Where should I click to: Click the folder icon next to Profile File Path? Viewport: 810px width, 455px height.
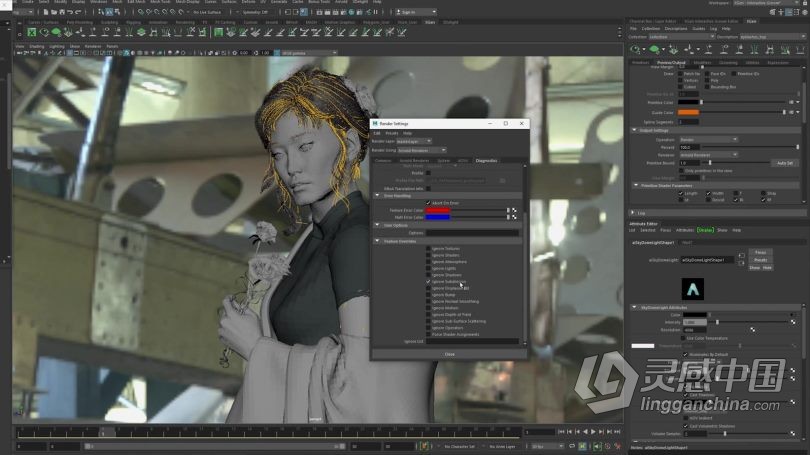[x=503, y=181]
